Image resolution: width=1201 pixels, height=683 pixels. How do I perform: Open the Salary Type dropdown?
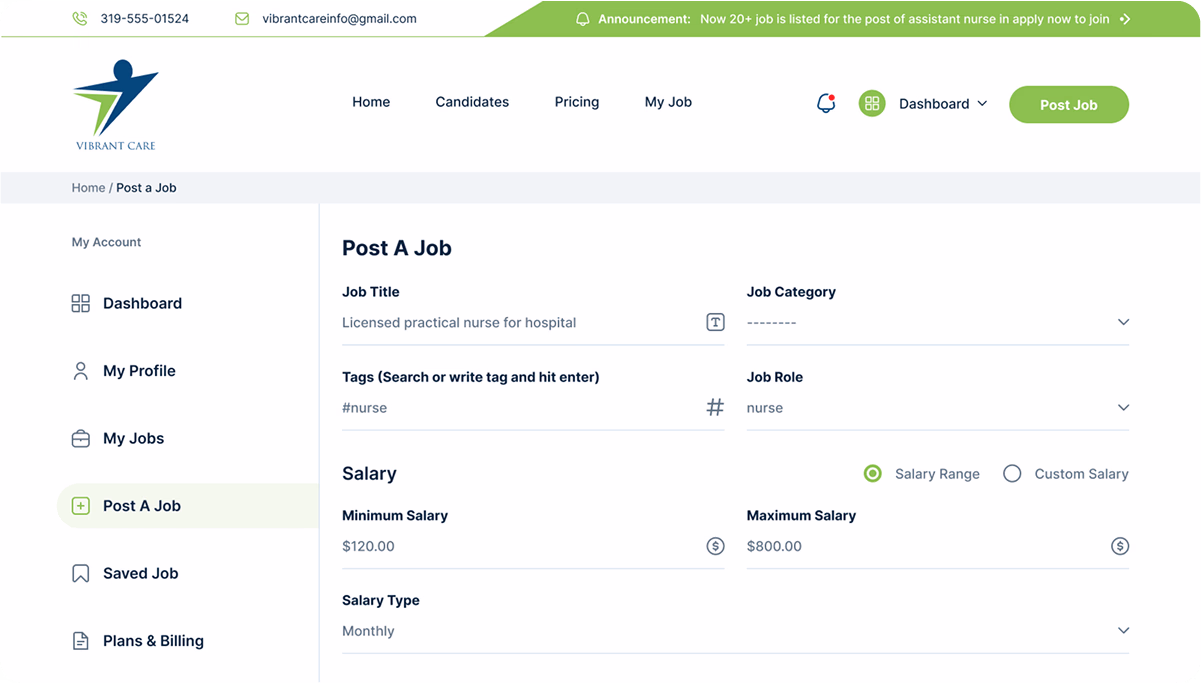[x=735, y=631]
